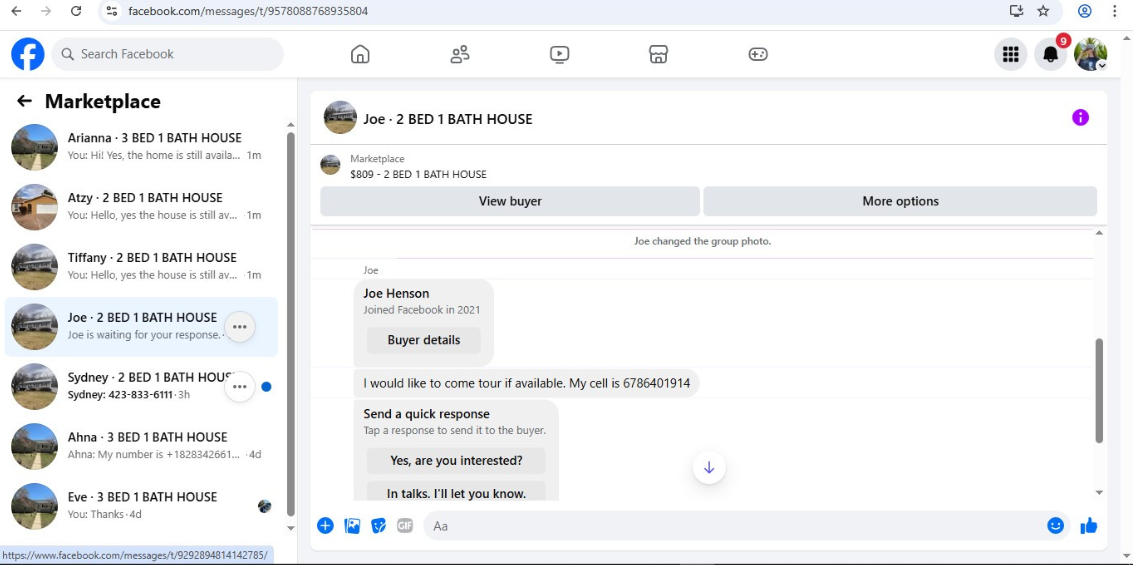Click install app icon in address bar
Viewport: 1133px width, 565px height.
(x=1017, y=11)
